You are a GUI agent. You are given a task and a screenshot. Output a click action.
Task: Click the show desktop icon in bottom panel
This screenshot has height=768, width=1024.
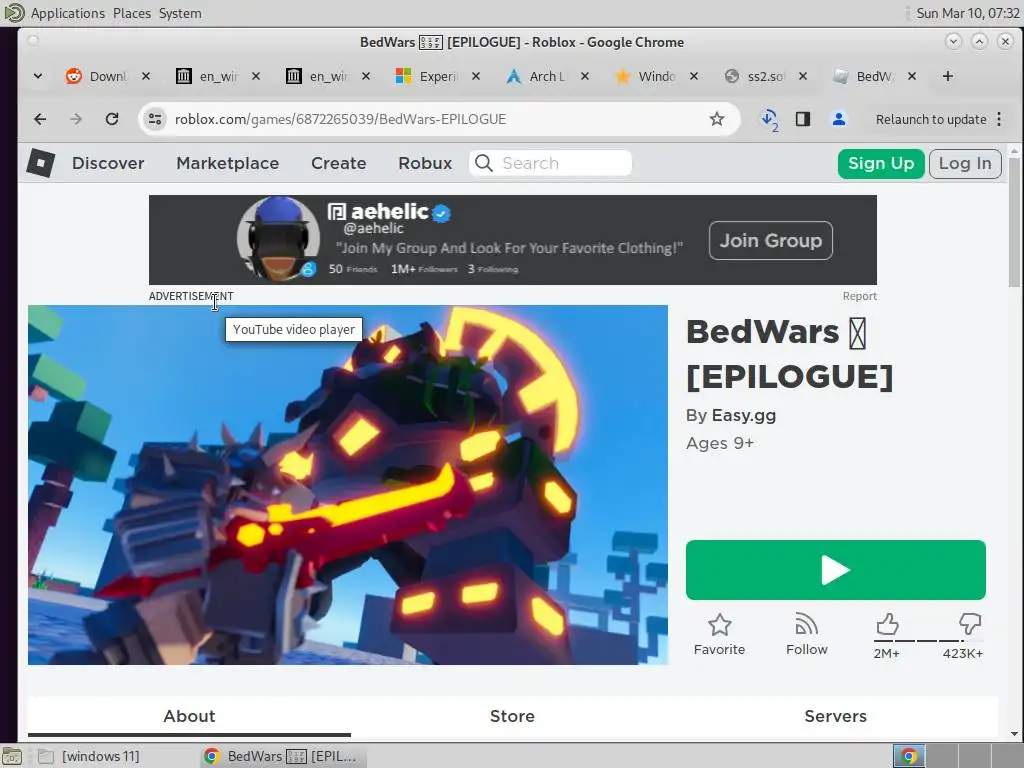(x=12, y=756)
